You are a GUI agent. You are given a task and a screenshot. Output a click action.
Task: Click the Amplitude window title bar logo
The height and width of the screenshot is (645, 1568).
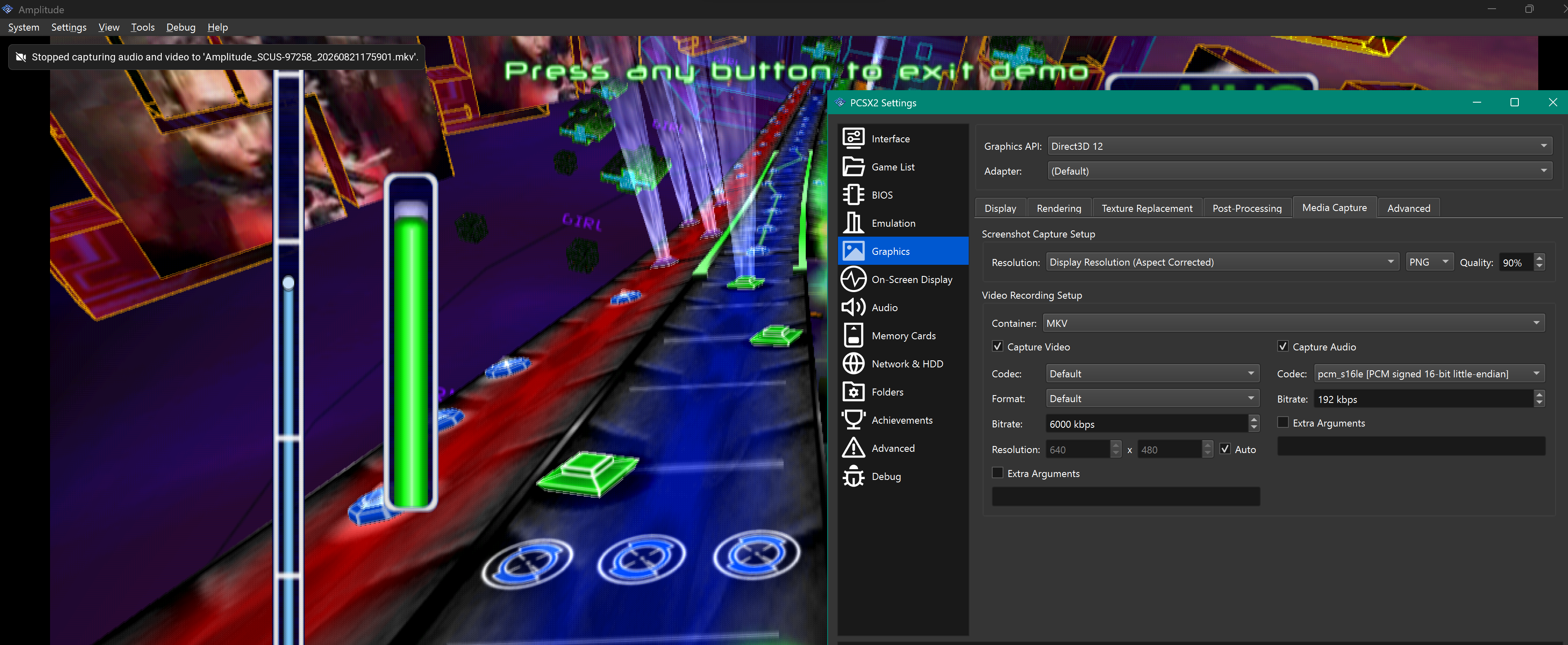click(x=8, y=9)
